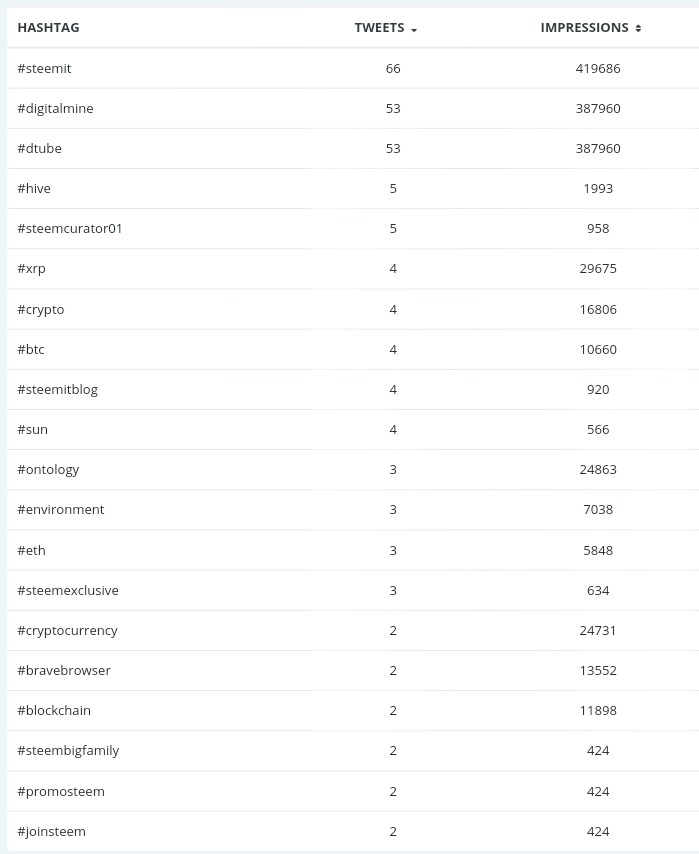The height and width of the screenshot is (854, 699).
Task: Click the IMPRESSIONS column header text
Action: pyautogui.click(x=585, y=28)
